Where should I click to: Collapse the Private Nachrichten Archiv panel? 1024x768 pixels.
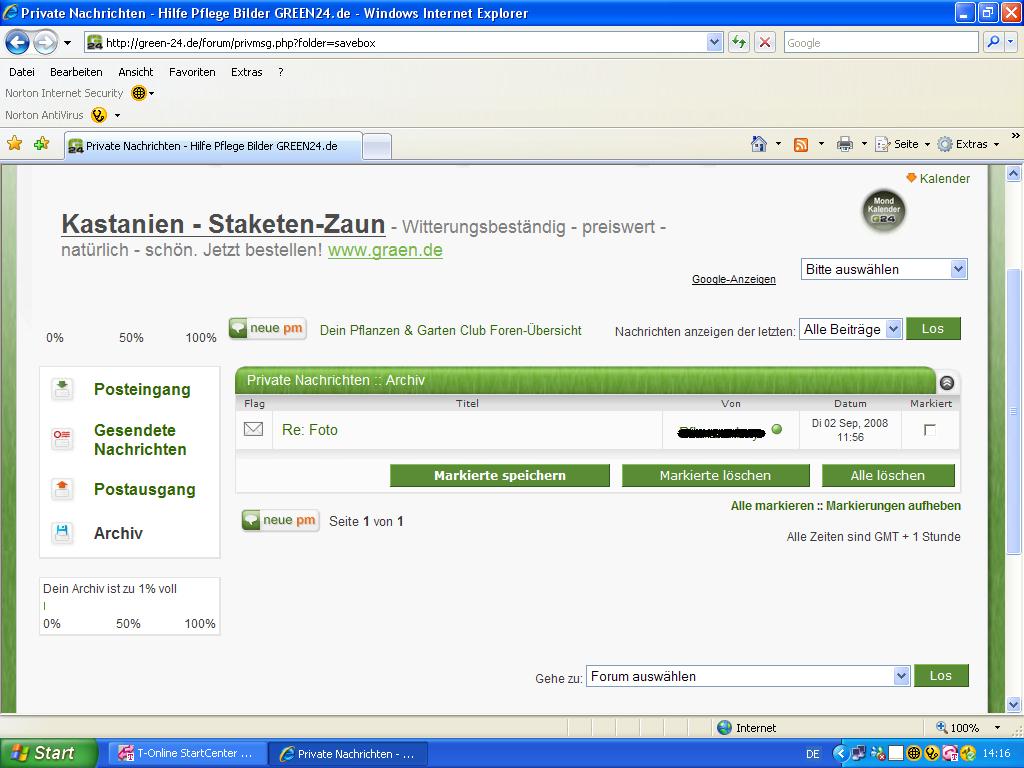(x=946, y=382)
